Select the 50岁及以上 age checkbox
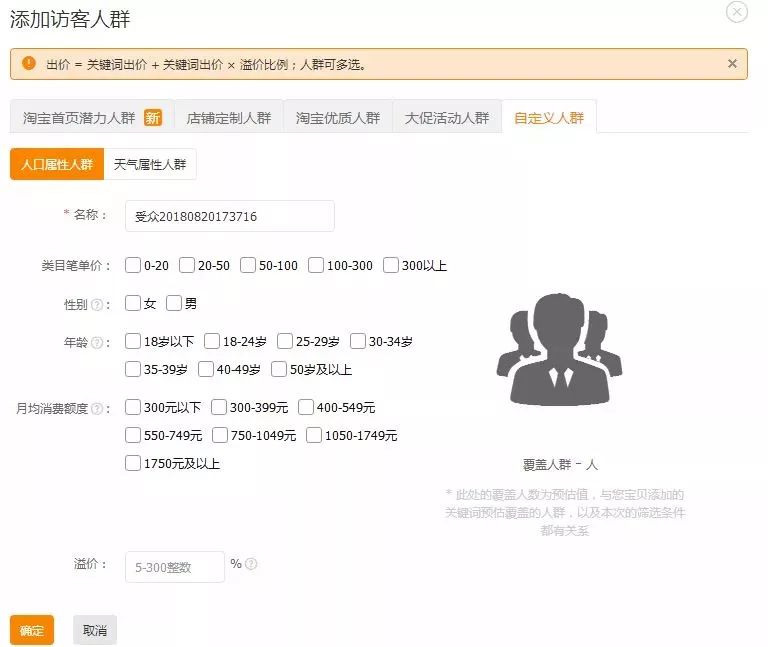The height and width of the screenshot is (647, 768). (279, 369)
